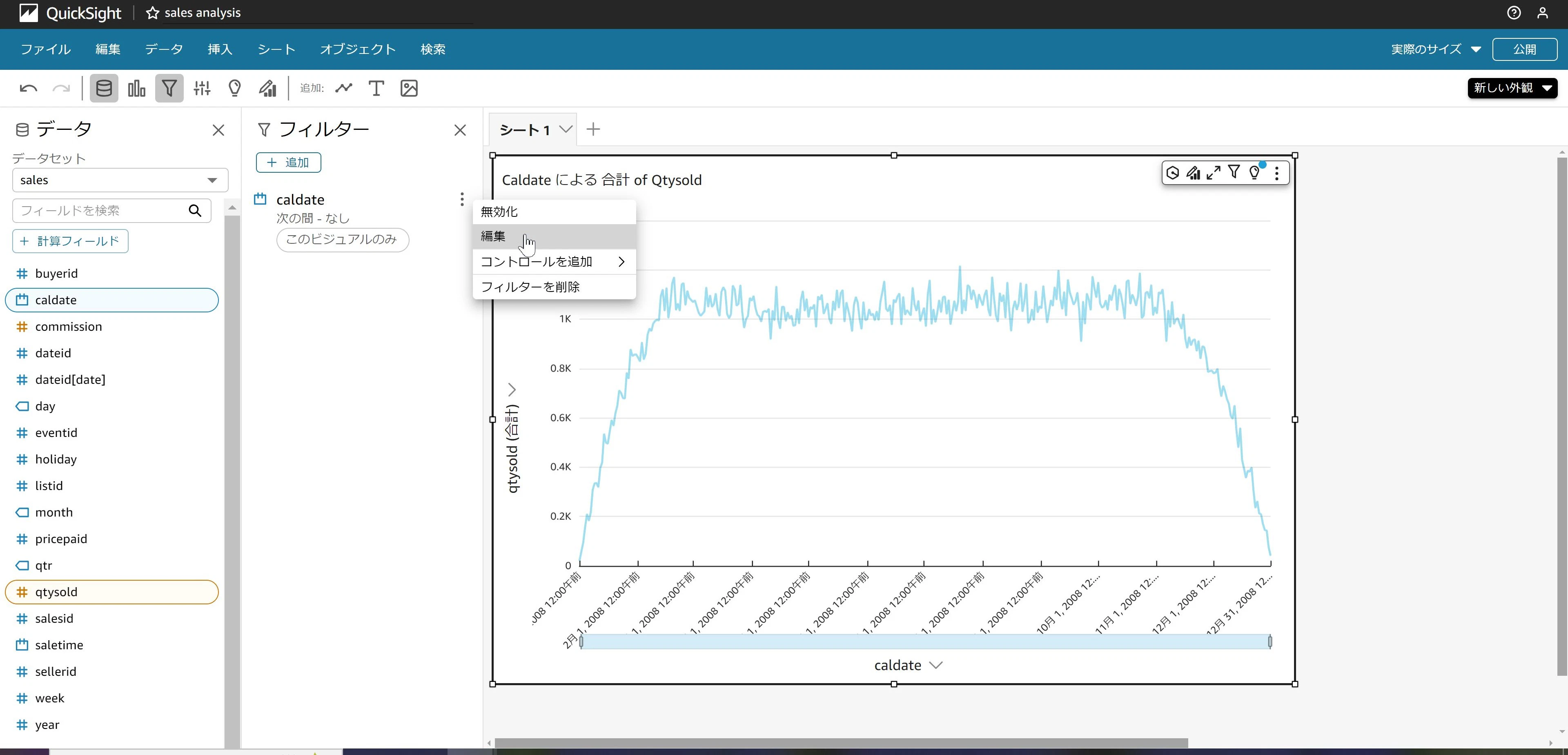Open the user account icon

1542,13
